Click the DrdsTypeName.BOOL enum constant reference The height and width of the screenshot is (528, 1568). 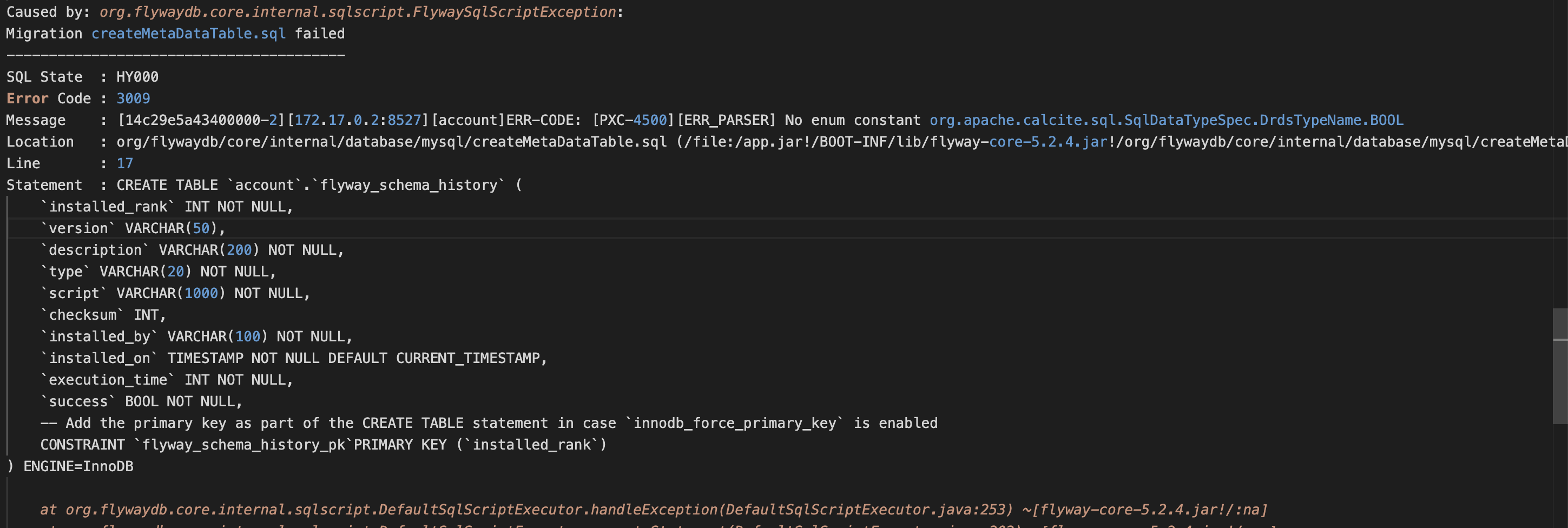tap(1167, 120)
